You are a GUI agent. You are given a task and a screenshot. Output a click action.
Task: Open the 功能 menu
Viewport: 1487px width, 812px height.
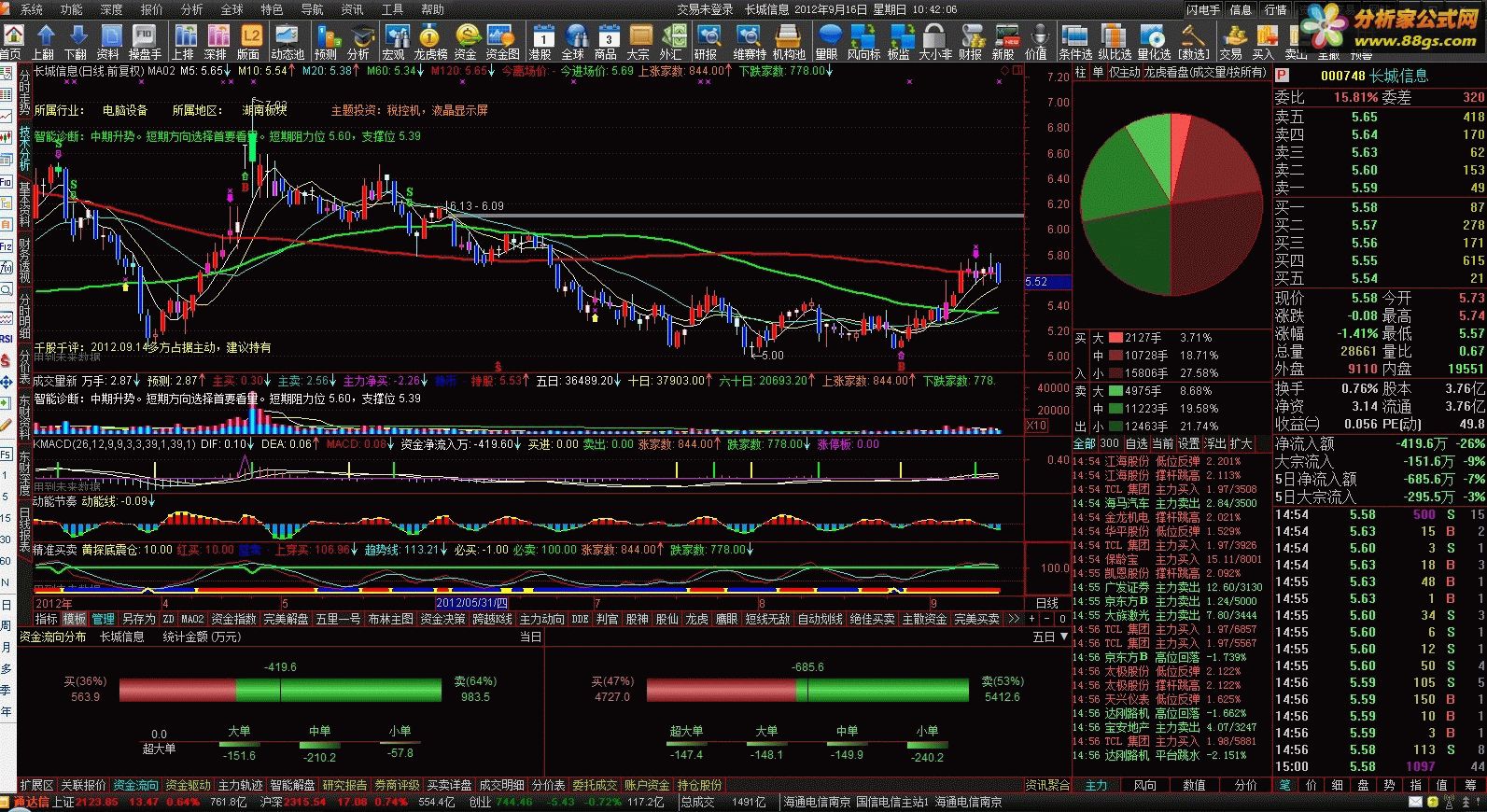(71, 9)
